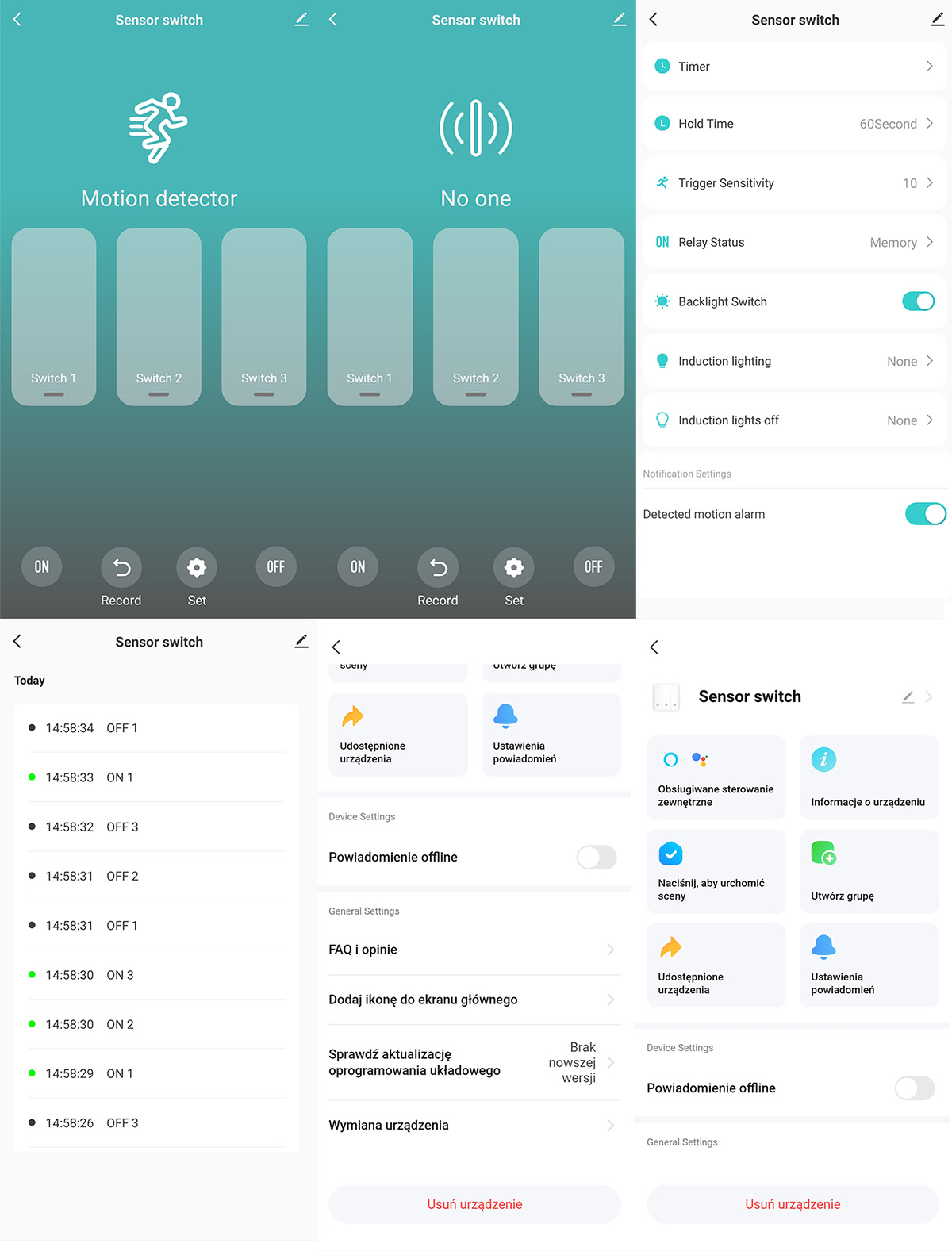Open the Set gear on the No one screen
Screen dimensions: 952x1251
[513, 568]
